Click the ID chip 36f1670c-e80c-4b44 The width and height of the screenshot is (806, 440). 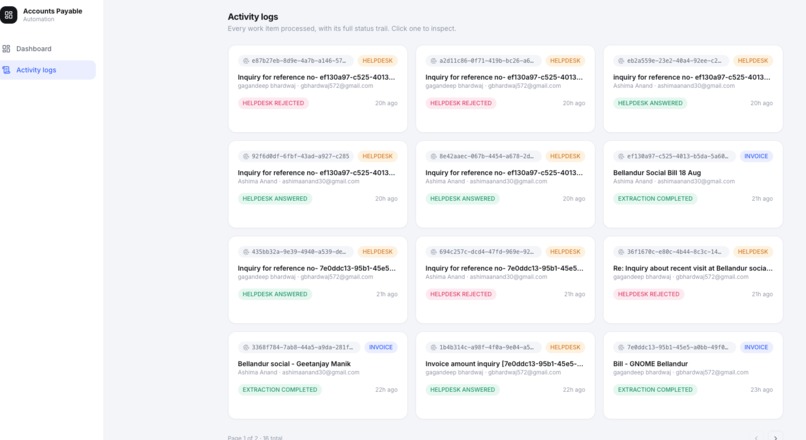(x=671, y=252)
